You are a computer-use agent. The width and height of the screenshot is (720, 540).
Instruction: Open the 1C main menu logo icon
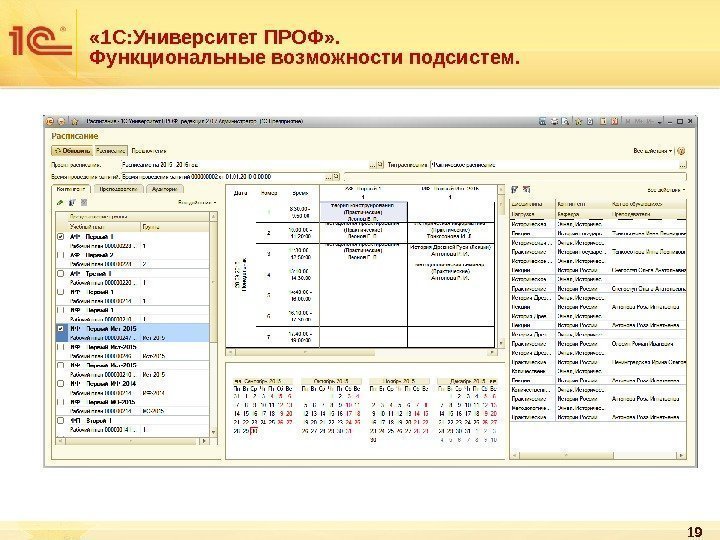pos(50,121)
